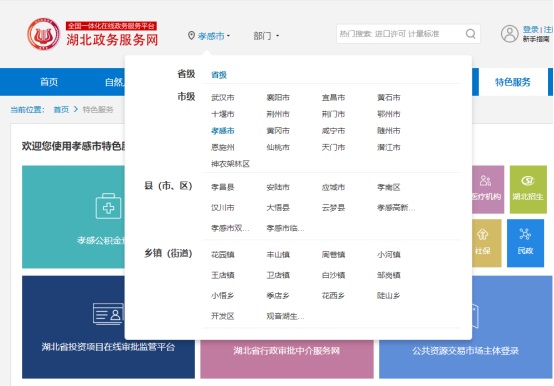The width and height of the screenshot is (554, 386).
Task: Pick 丰山镇 township
Action: [278, 255]
